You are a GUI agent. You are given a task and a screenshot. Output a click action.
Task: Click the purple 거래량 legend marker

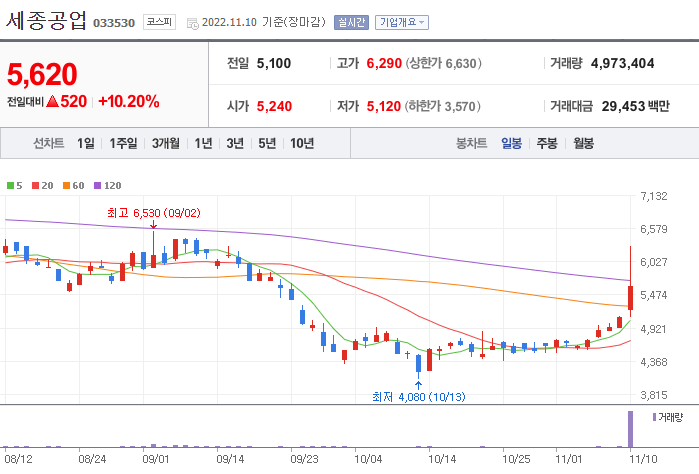click(654, 417)
